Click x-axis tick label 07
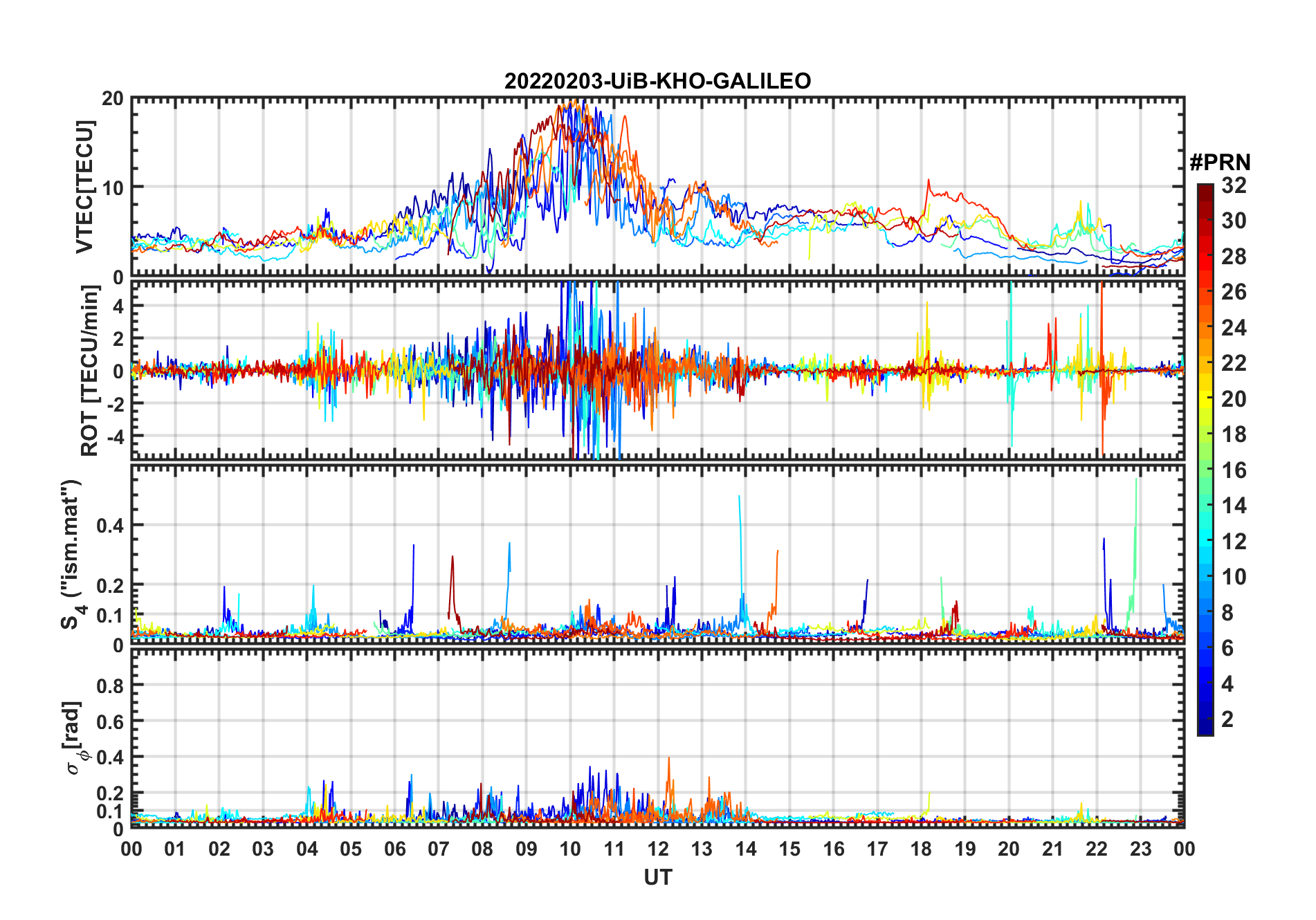Screen dimensions: 1316x920 point(439,849)
